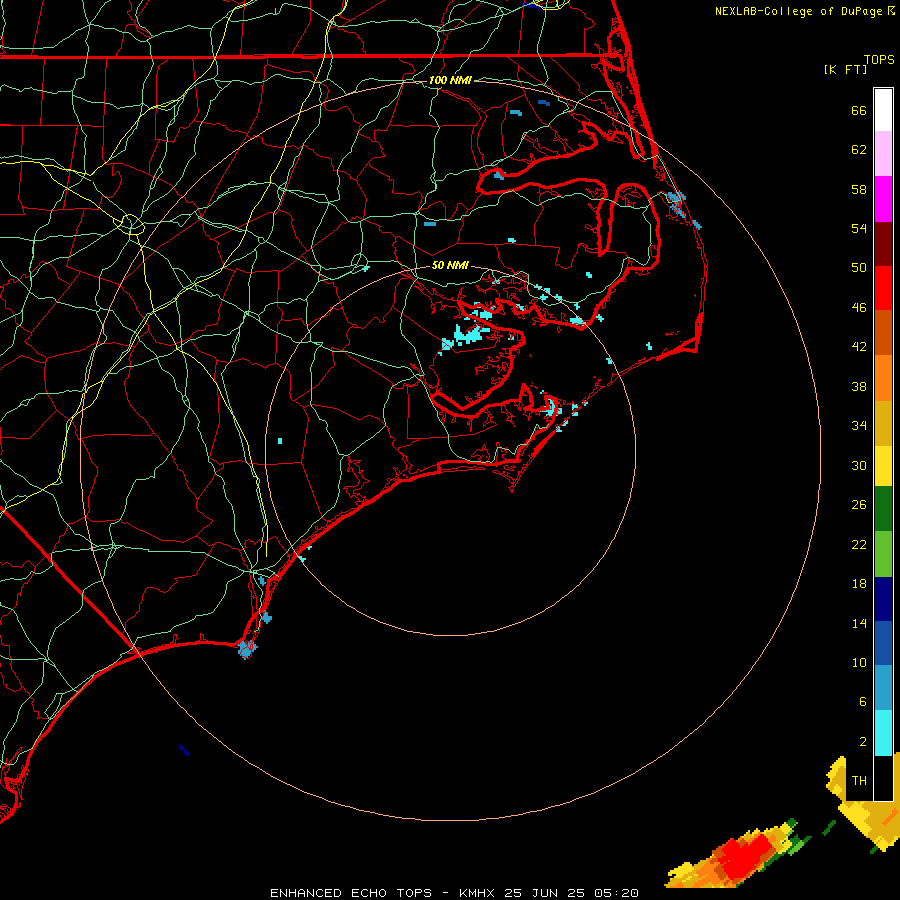Click the "22" scale value
The image size is (900, 900).
point(859,544)
